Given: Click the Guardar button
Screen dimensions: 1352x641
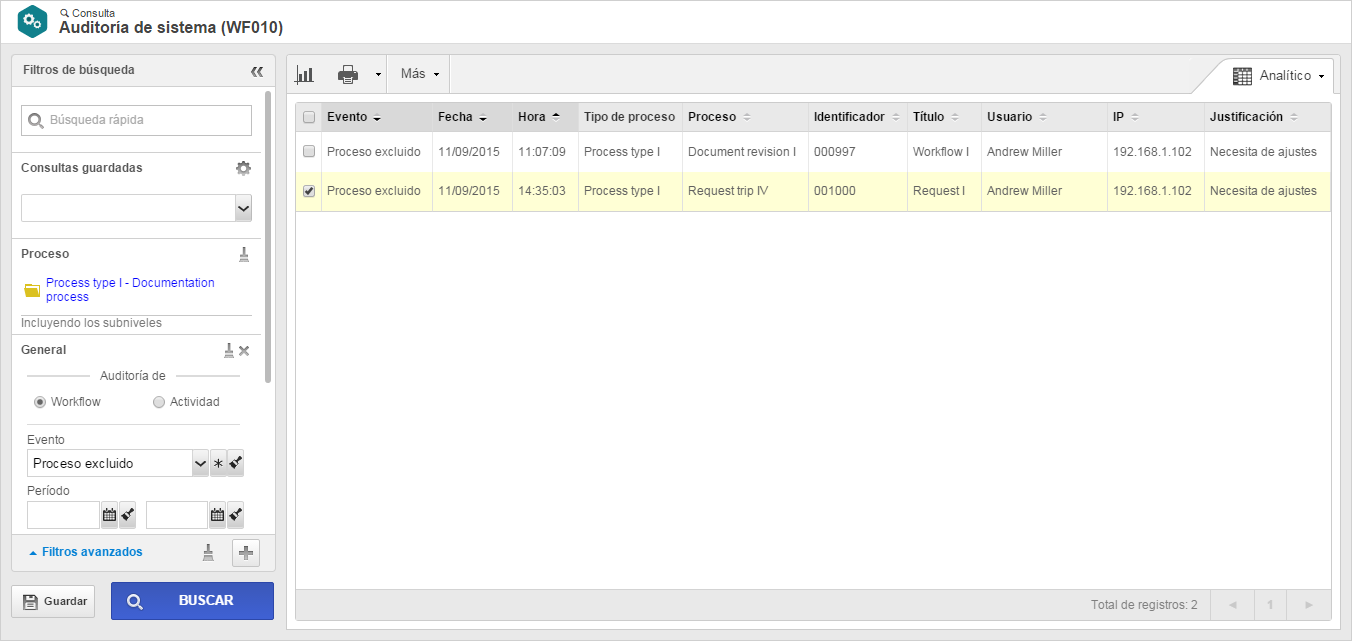Looking at the screenshot, I should pyautogui.click(x=53, y=601).
